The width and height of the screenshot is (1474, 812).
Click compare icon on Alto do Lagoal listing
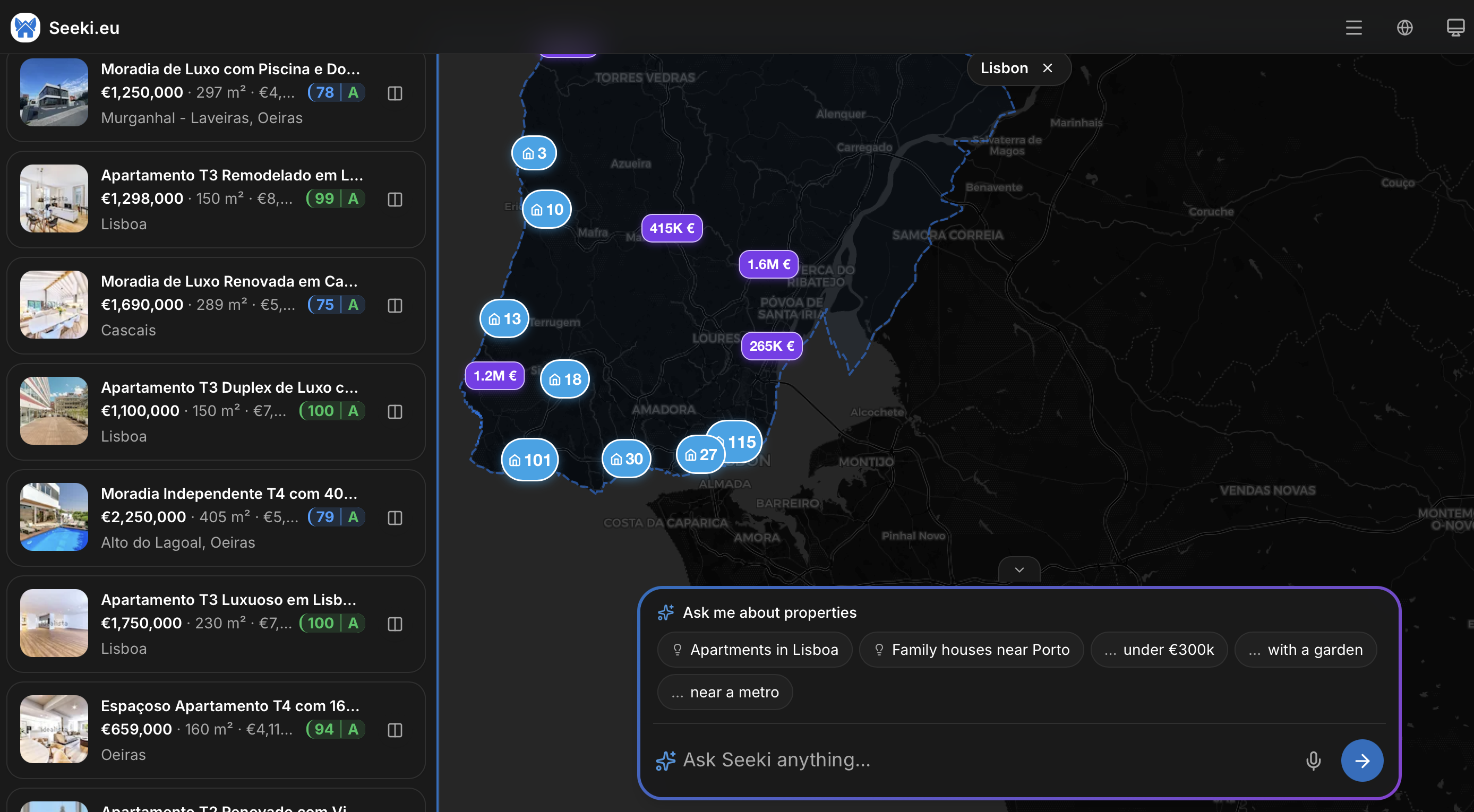point(395,517)
